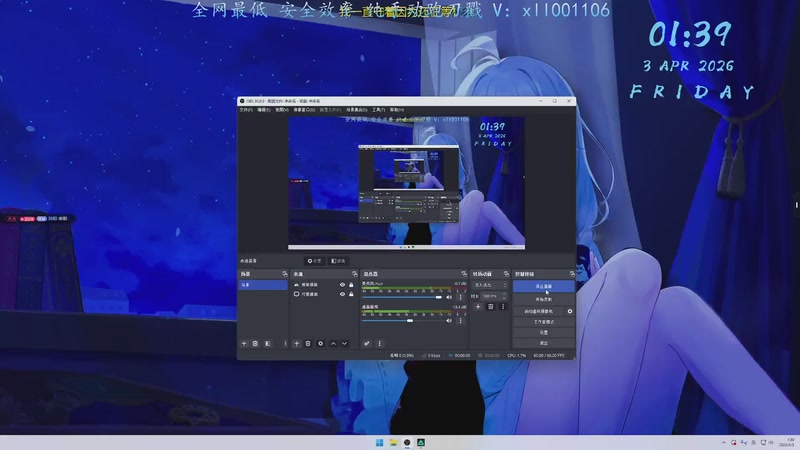This screenshot has height=450, width=800.
Task: Add a scene transition with plus icon
Action: coord(478,307)
